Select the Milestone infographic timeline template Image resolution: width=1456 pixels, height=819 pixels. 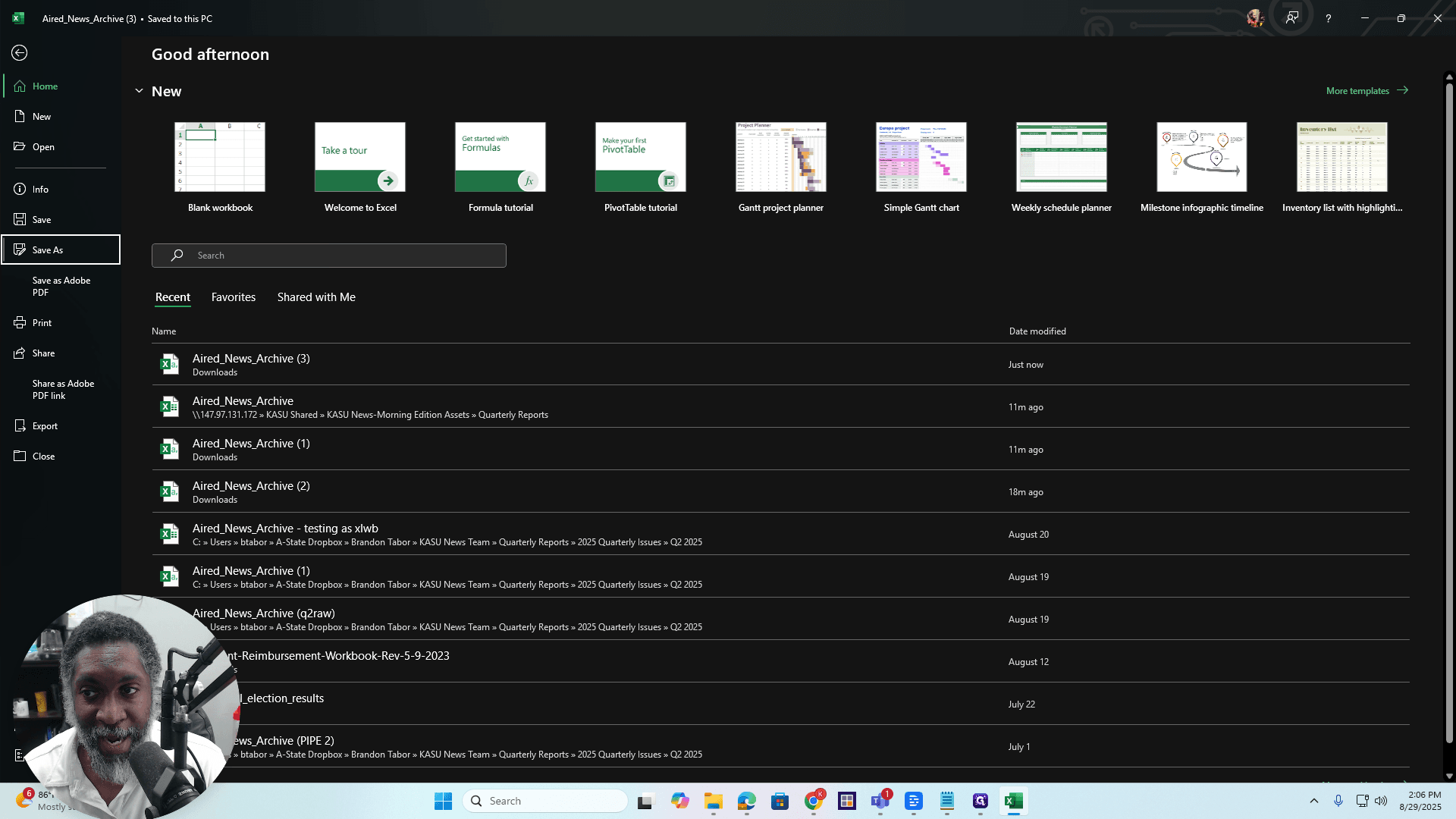(x=1202, y=168)
